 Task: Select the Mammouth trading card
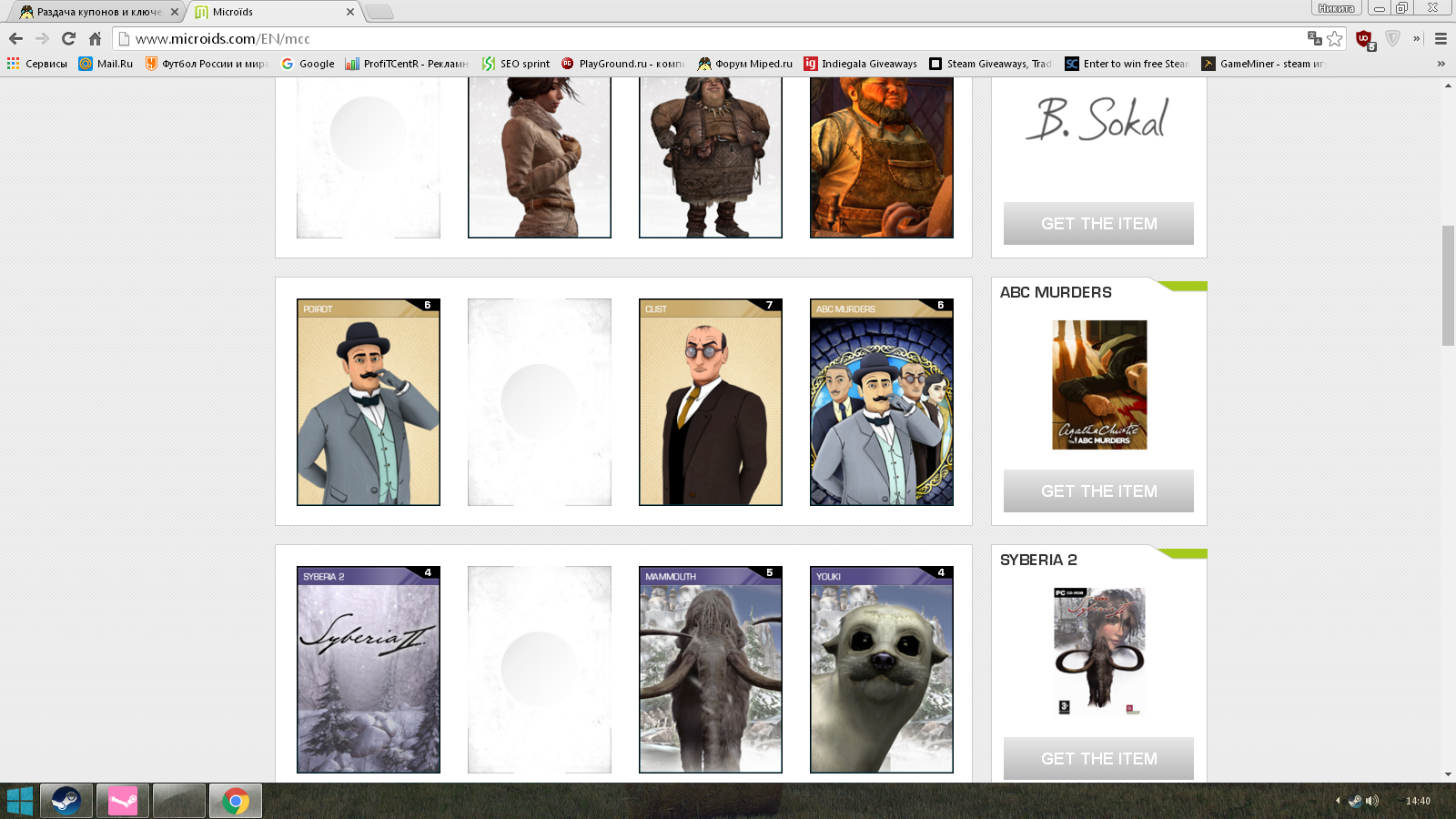pos(711,670)
